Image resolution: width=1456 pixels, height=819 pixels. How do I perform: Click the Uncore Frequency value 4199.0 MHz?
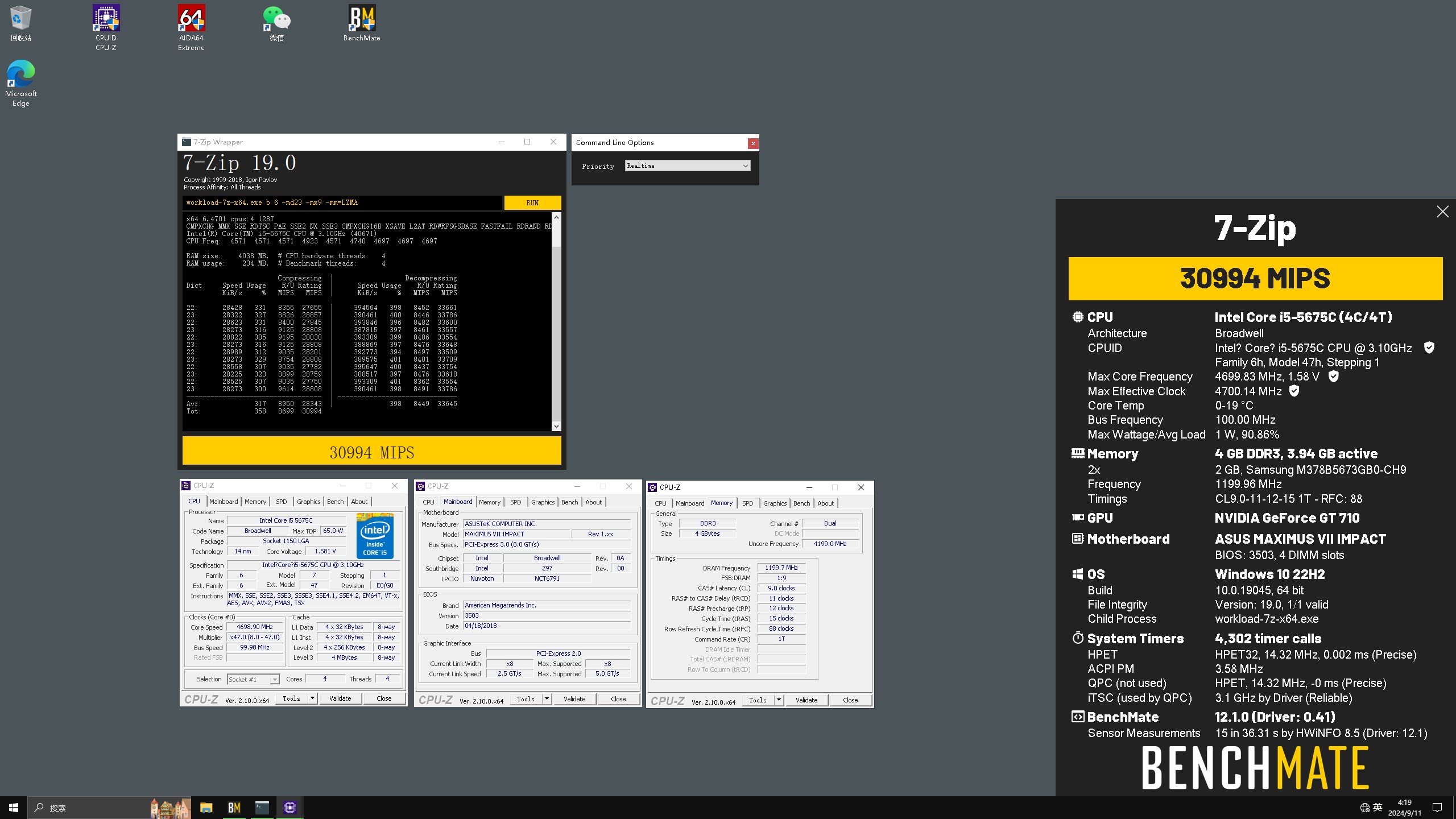coord(830,544)
